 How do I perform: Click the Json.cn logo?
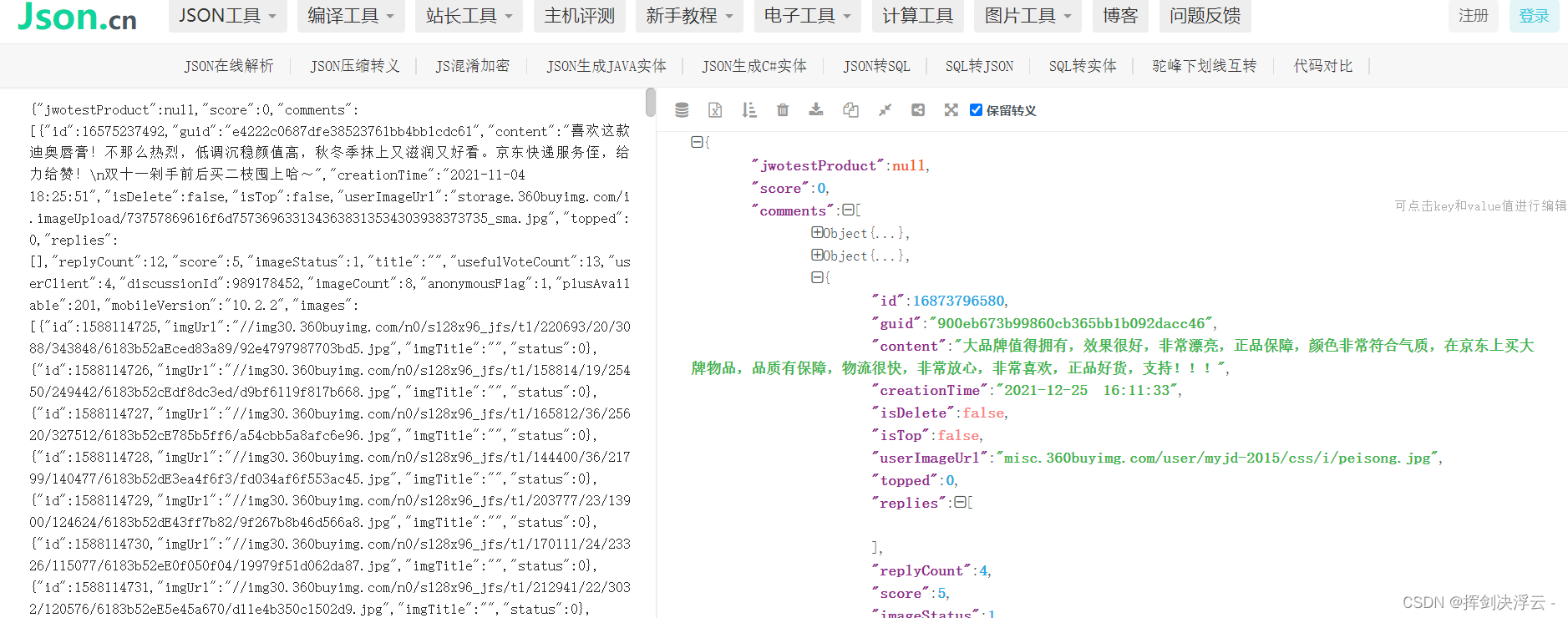click(x=77, y=16)
